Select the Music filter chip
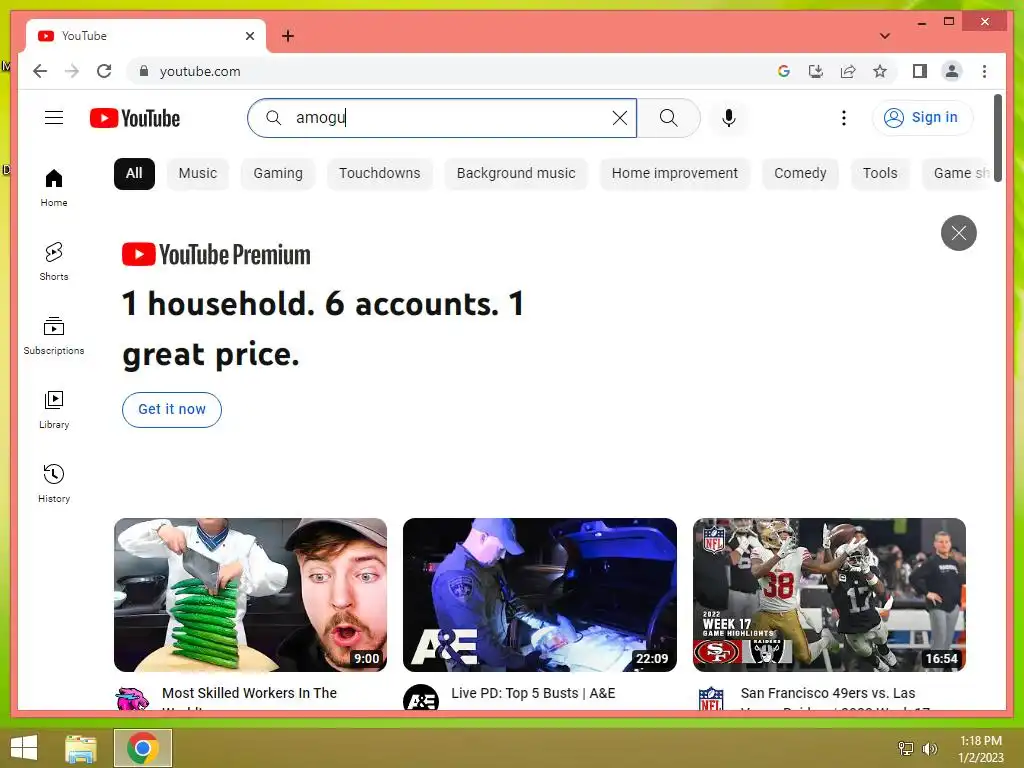Screen dimensions: 1024x768 point(197,174)
